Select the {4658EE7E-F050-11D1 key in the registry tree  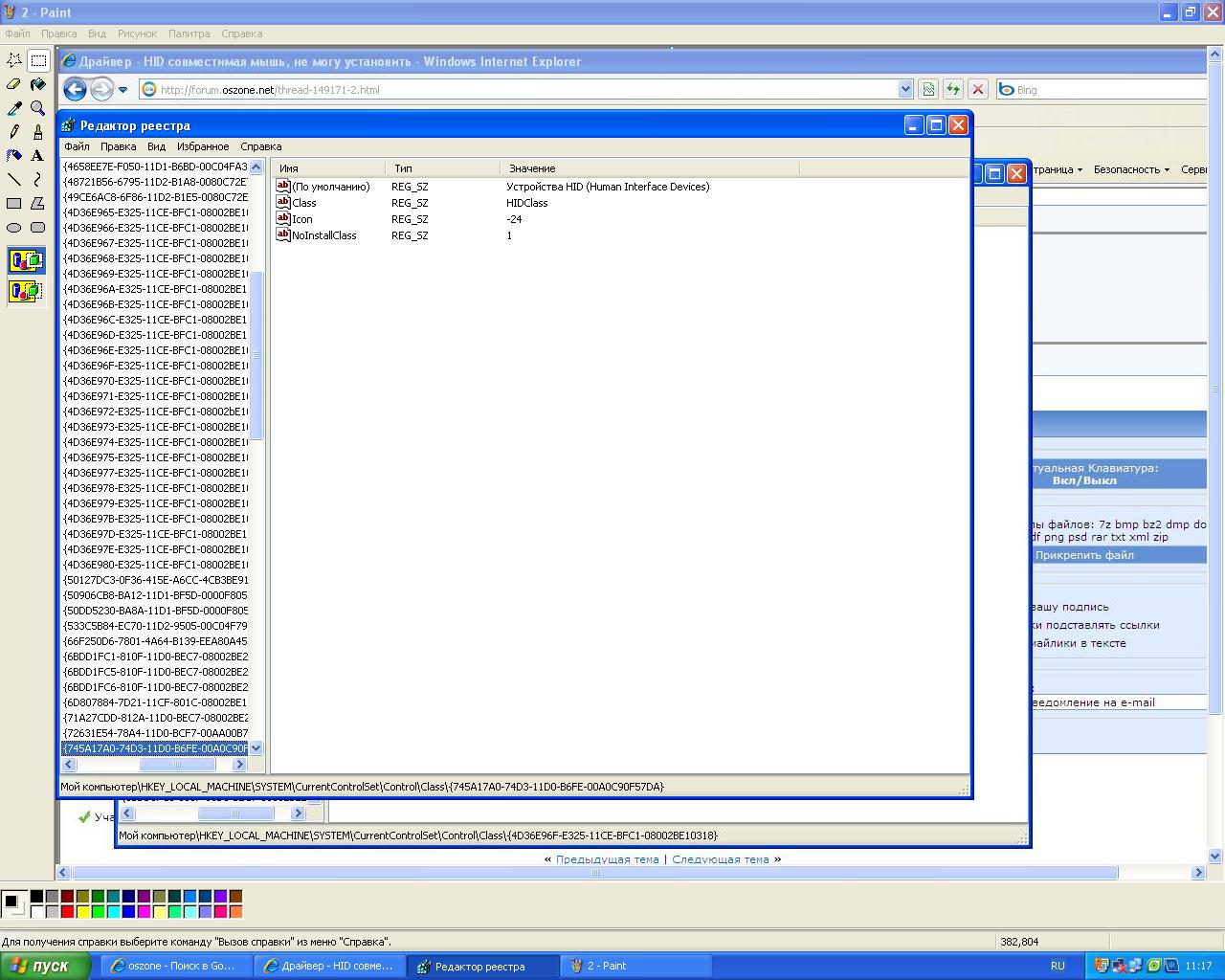(x=155, y=167)
